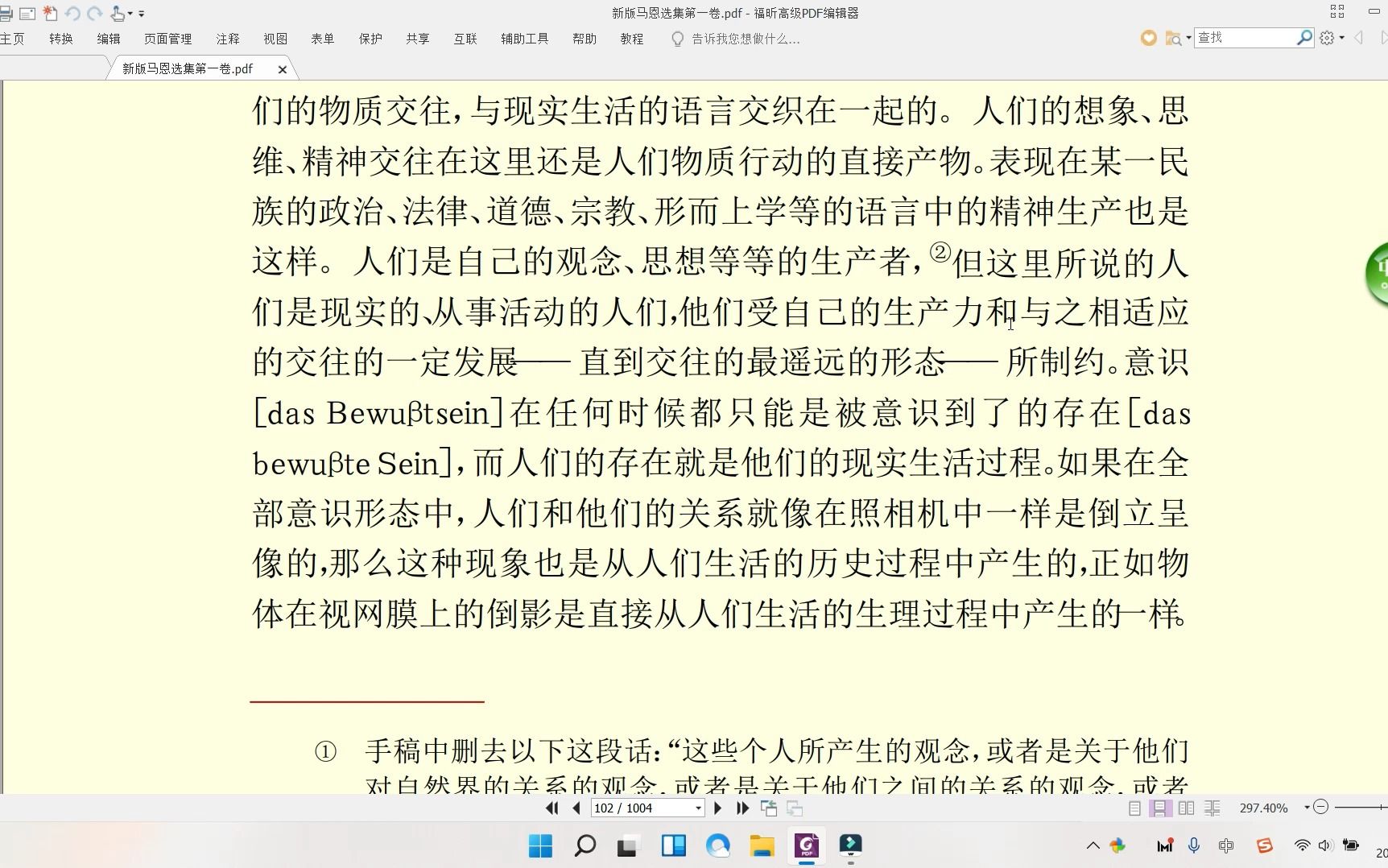The height and width of the screenshot is (868, 1388).
Task: Toggle the ribbon fullscreen expand icon
Action: pos(1337,11)
